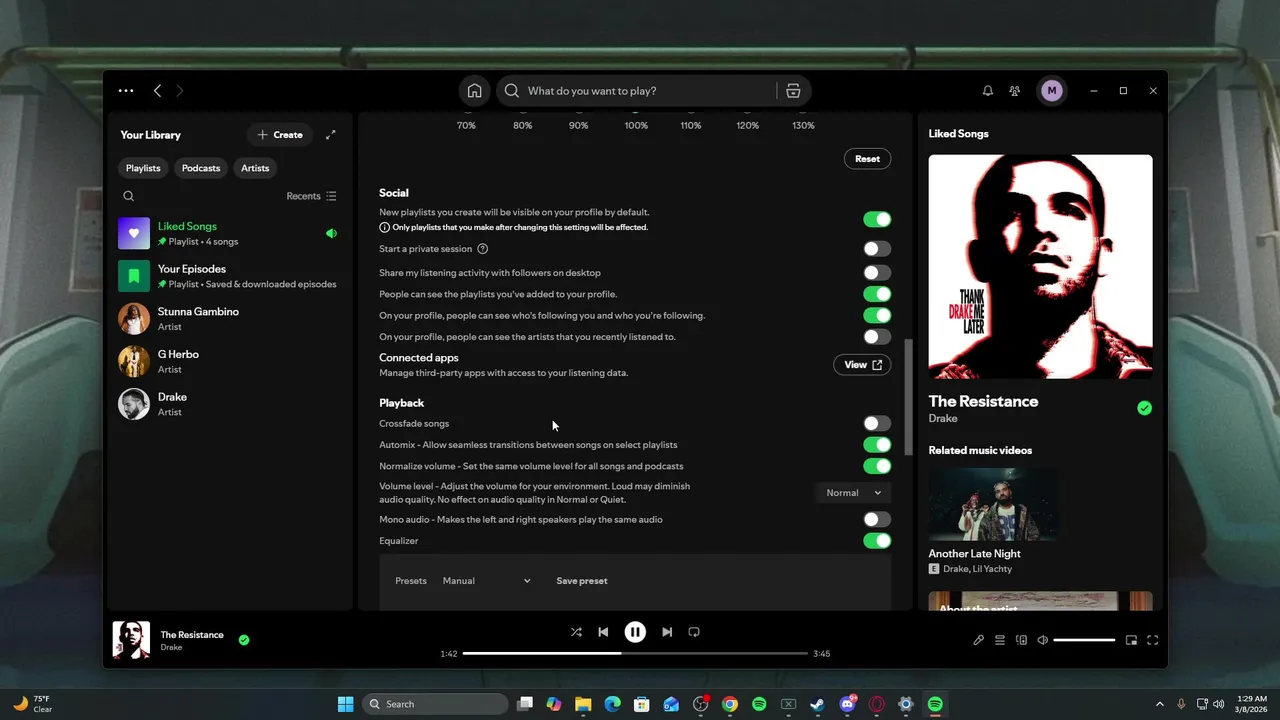Filter library by Playlists chip
The height and width of the screenshot is (720, 1280).
pos(143,168)
